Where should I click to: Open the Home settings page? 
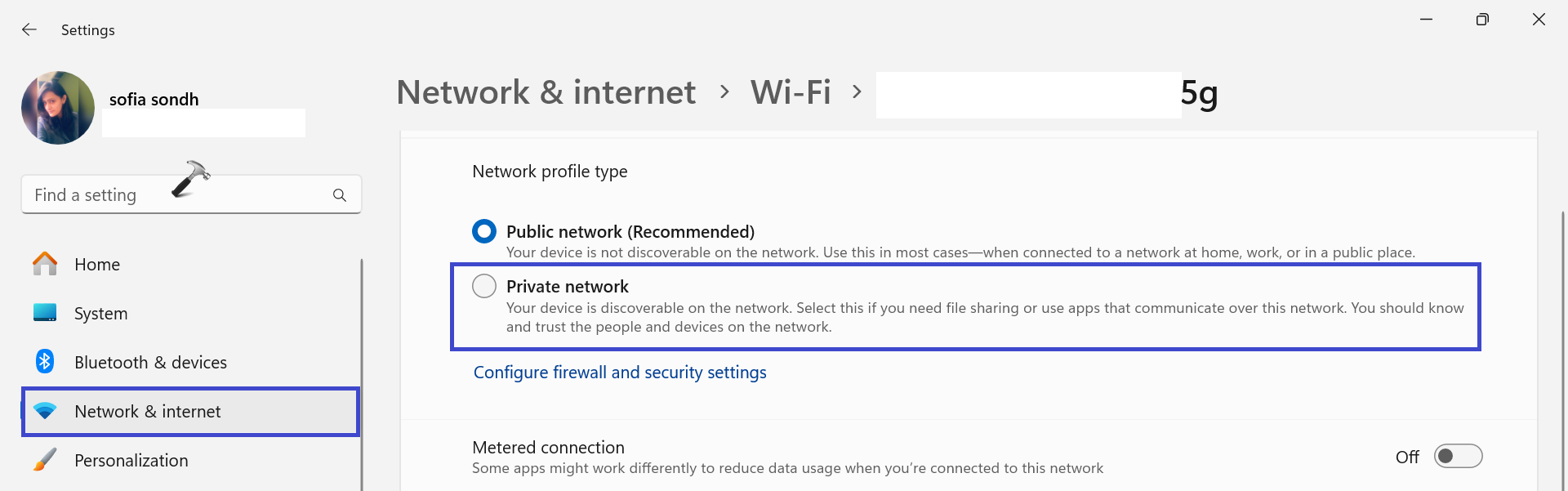click(x=97, y=265)
